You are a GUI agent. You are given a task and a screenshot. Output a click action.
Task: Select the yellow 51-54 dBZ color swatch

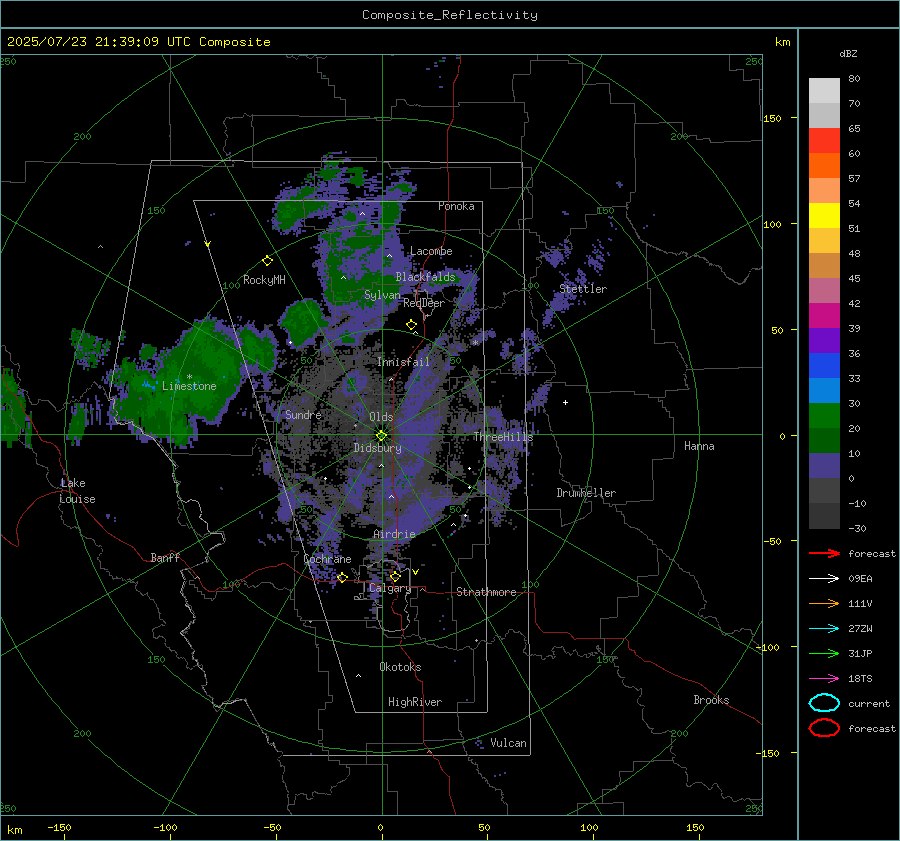pyautogui.click(x=824, y=216)
